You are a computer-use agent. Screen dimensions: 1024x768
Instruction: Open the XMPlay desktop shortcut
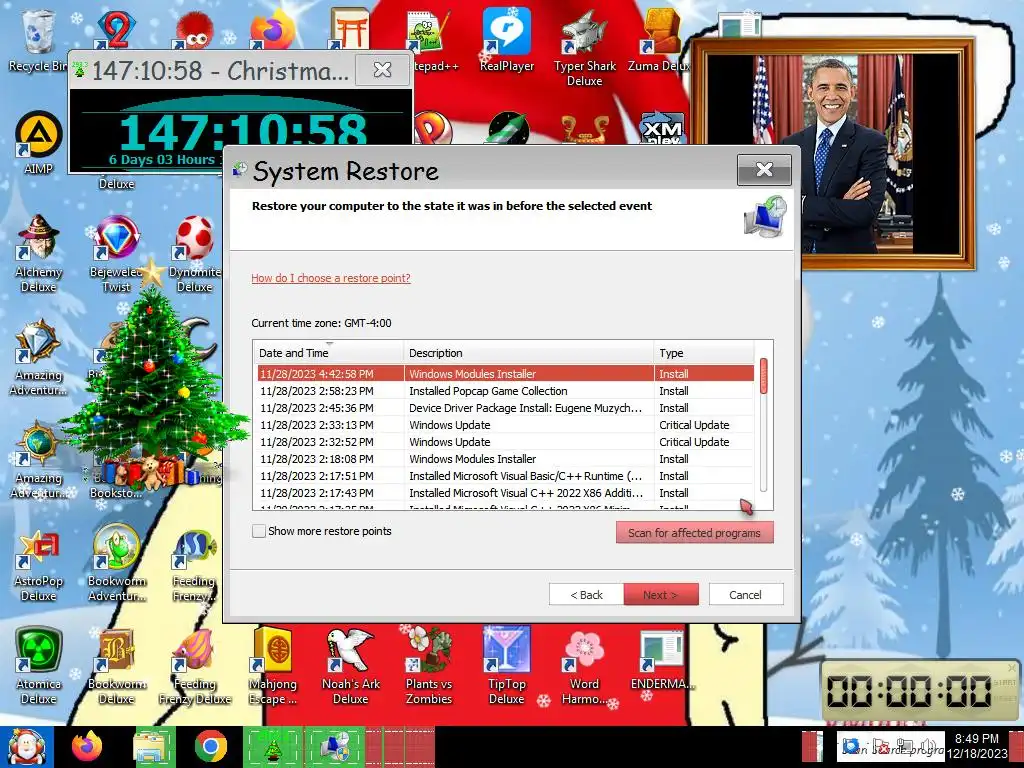coord(662,127)
